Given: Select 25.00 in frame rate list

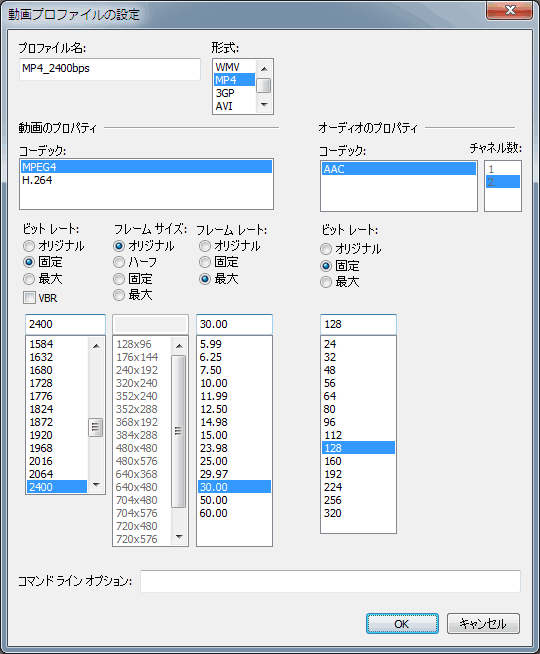Looking at the screenshot, I should [x=234, y=461].
